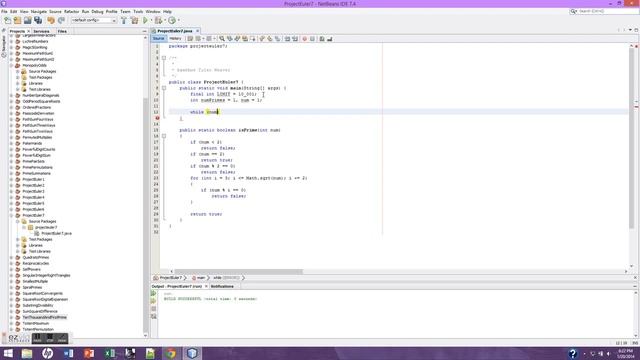The image size is (640, 360).
Task: Switch to the Notifications tab
Action: click(222, 287)
